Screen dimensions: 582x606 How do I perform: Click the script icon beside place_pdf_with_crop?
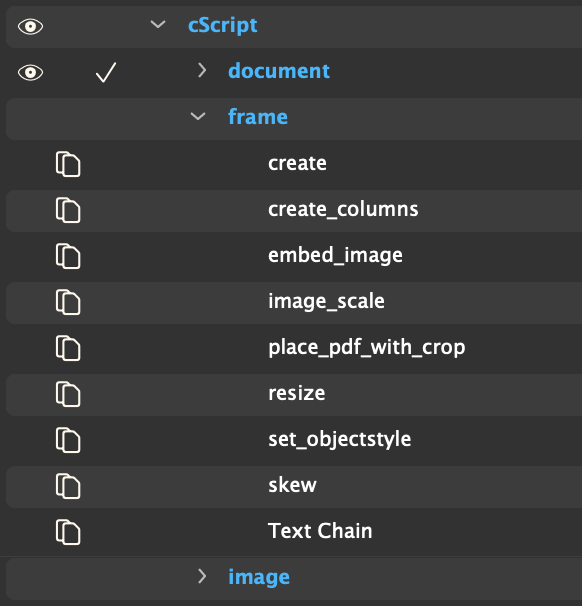68,348
